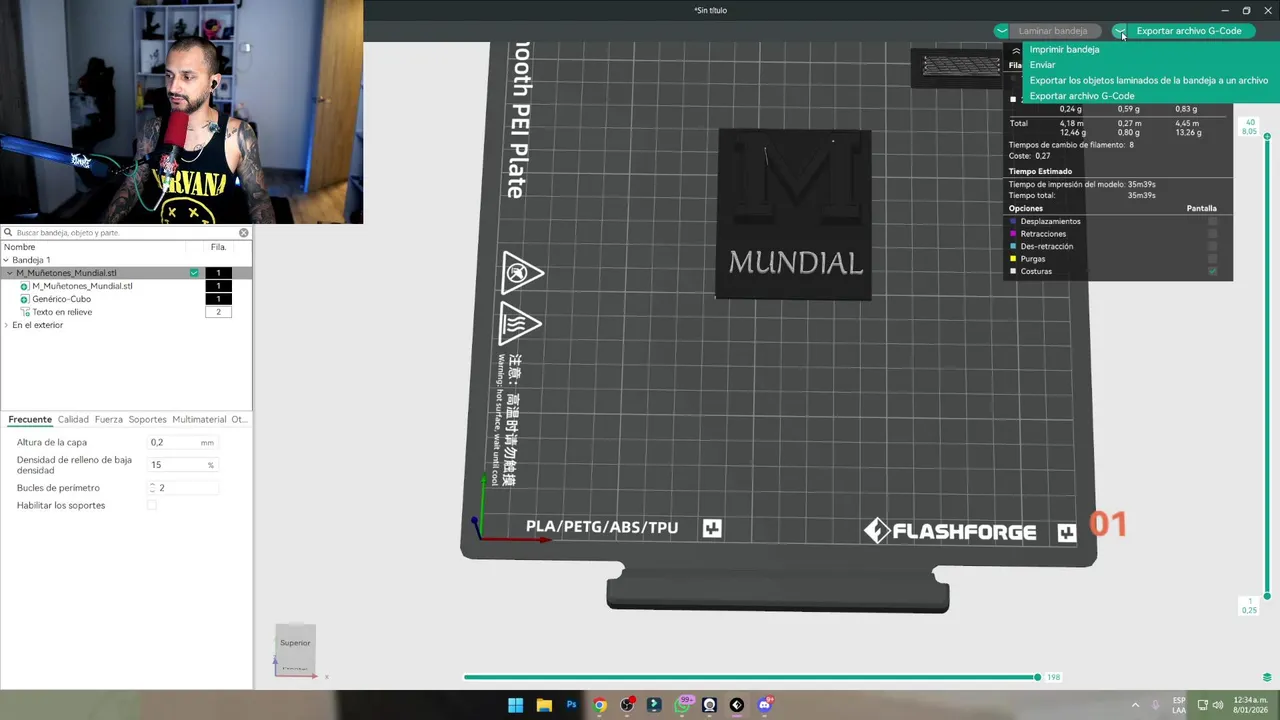Toggle Des-retracción display checkbox

[1213, 246]
